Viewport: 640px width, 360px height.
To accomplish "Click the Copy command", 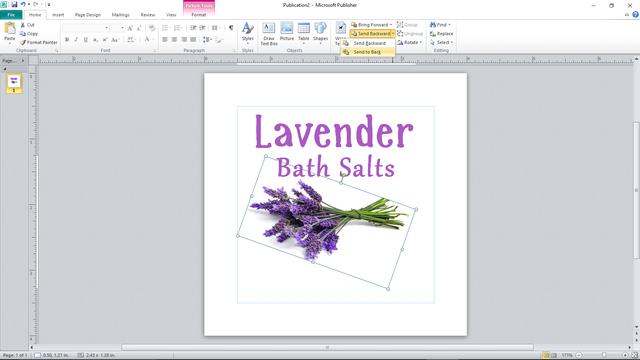I will pos(29,33).
